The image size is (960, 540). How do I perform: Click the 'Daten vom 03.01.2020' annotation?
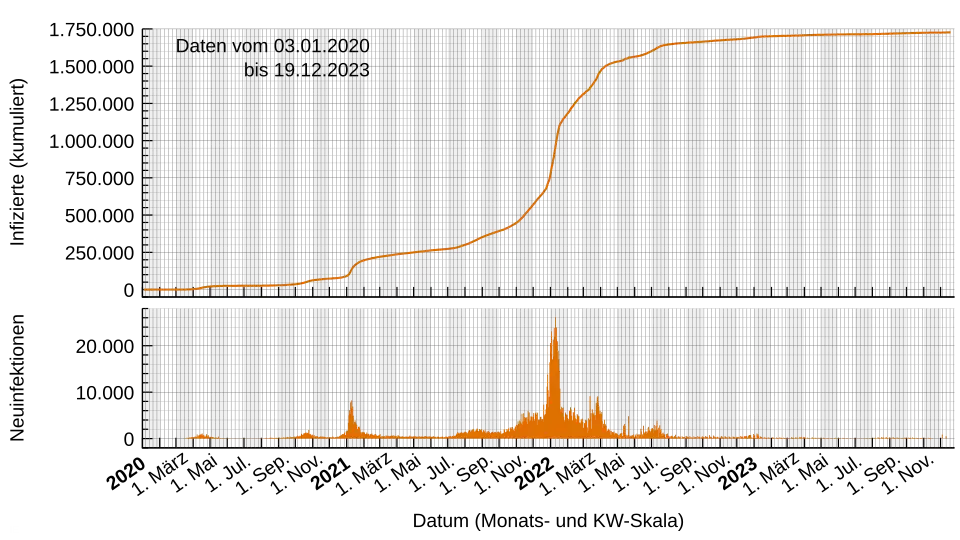tap(272, 46)
